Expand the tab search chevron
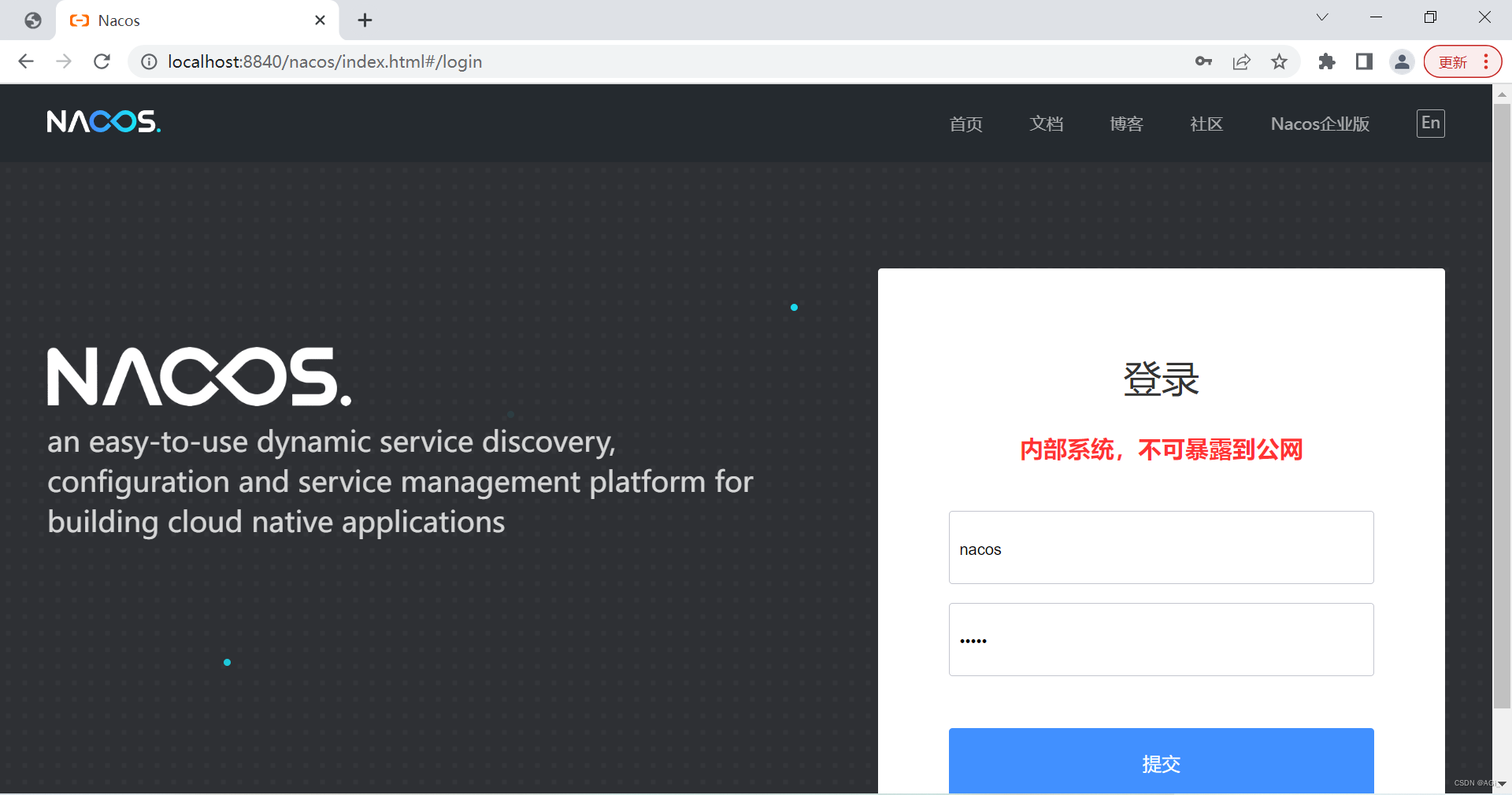The width and height of the screenshot is (1512, 795). (x=1322, y=17)
